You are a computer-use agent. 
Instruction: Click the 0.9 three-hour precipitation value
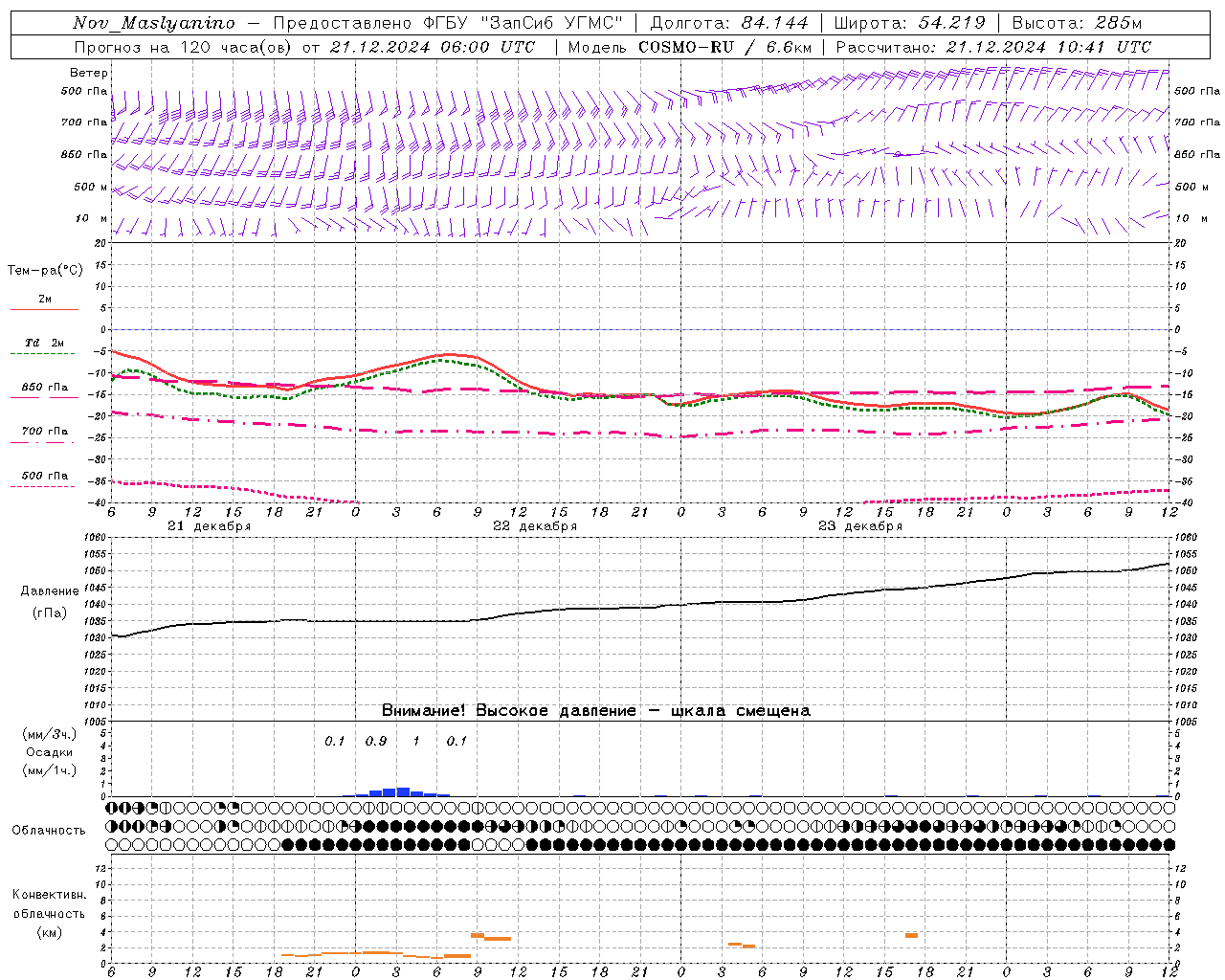376,742
